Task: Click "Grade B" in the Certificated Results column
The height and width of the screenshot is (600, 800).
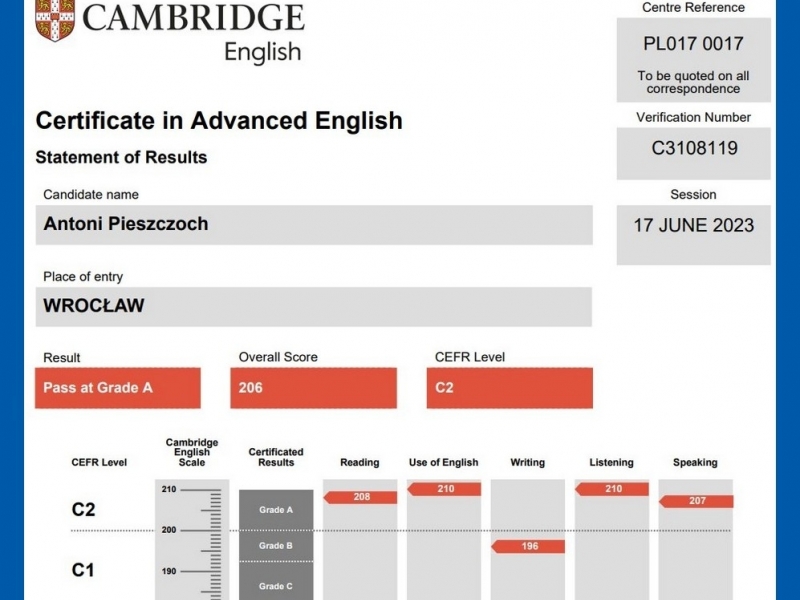Action: (x=276, y=546)
